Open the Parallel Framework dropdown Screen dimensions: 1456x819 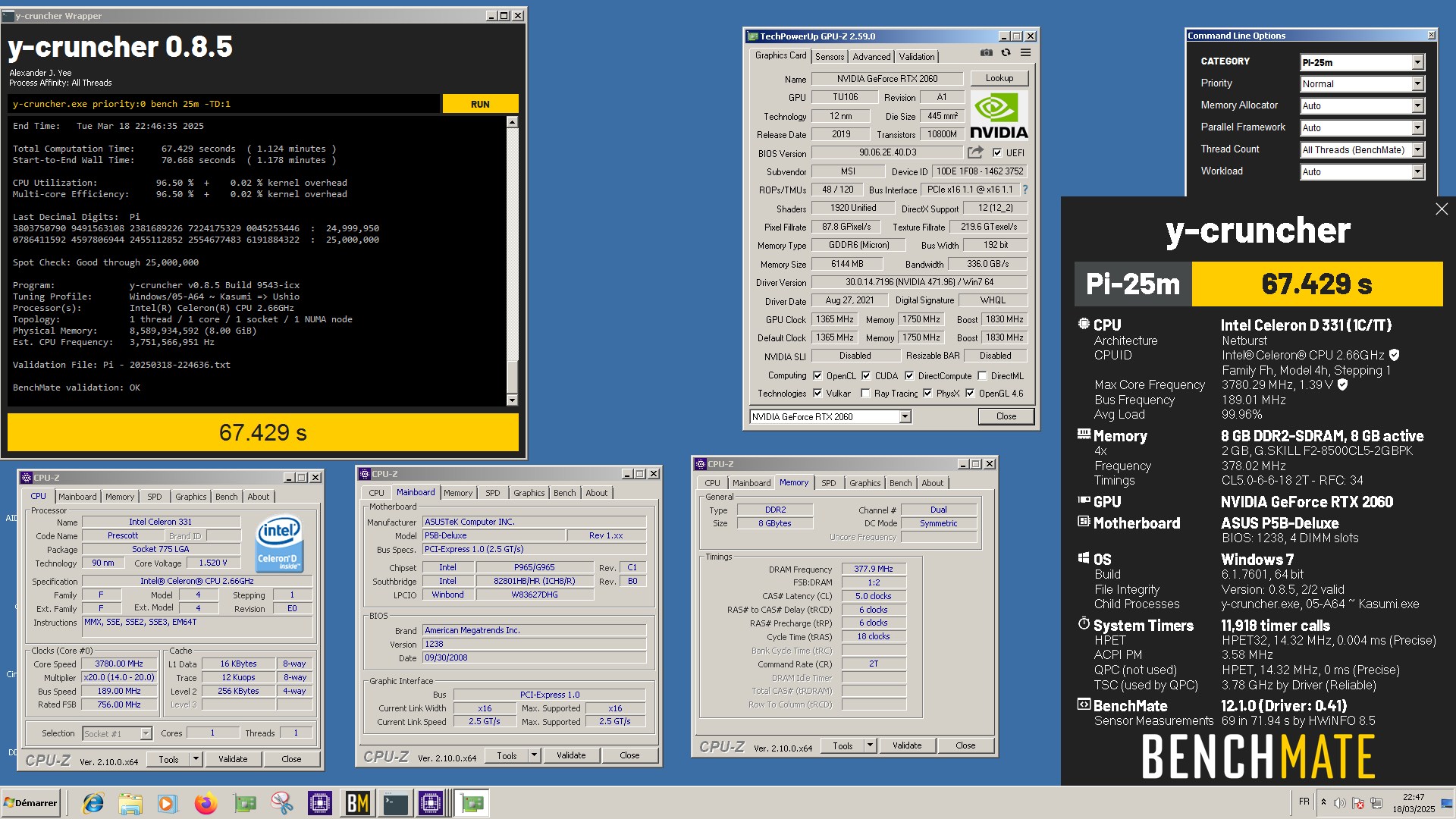coord(1362,128)
